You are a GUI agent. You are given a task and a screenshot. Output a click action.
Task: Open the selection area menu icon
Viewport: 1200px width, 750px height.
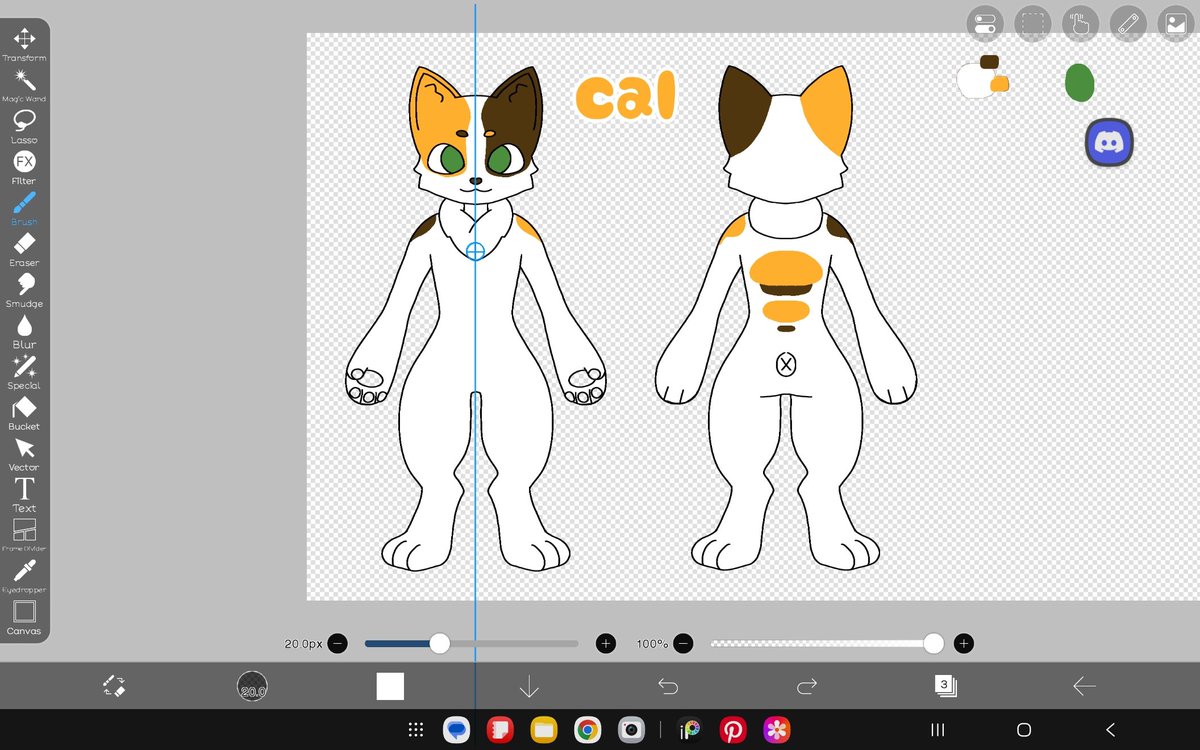(x=1032, y=24)
